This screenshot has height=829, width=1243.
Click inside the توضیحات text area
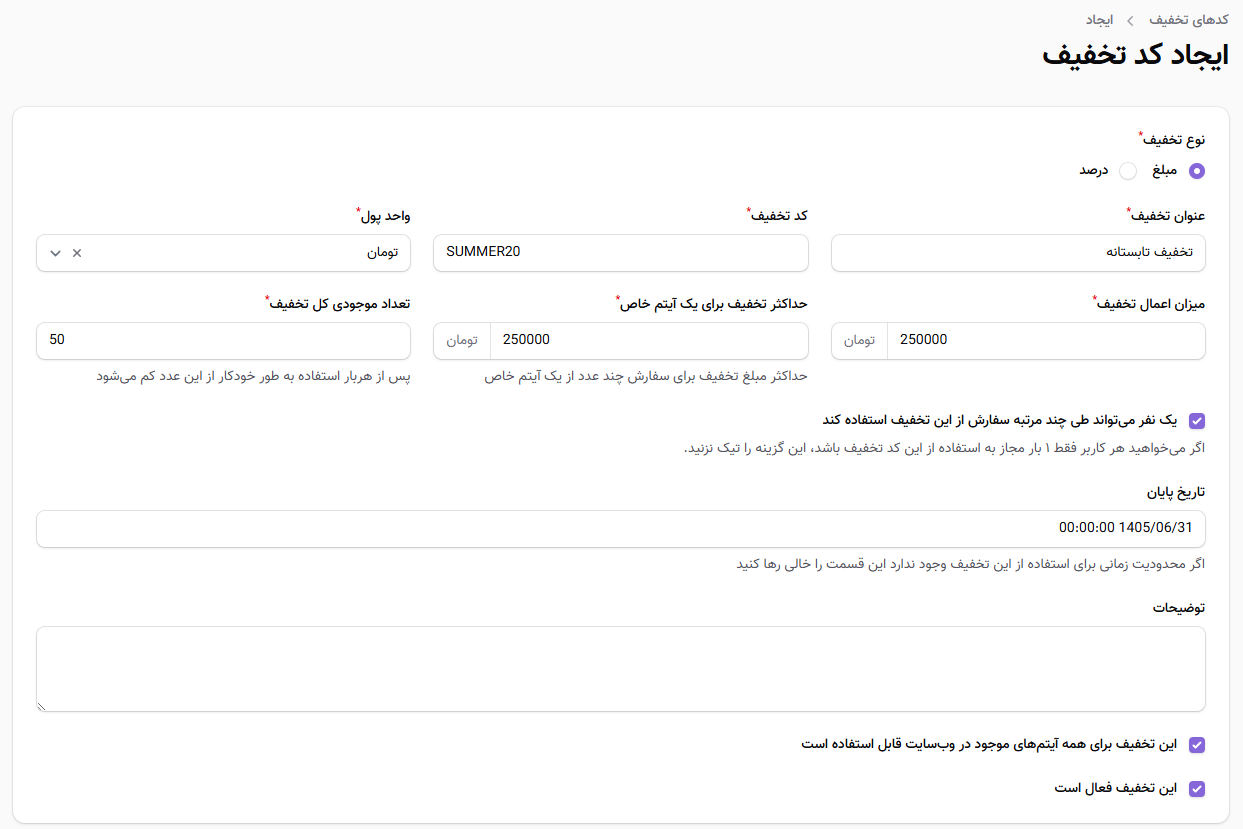pyautogui.click(x=620, y=669)
